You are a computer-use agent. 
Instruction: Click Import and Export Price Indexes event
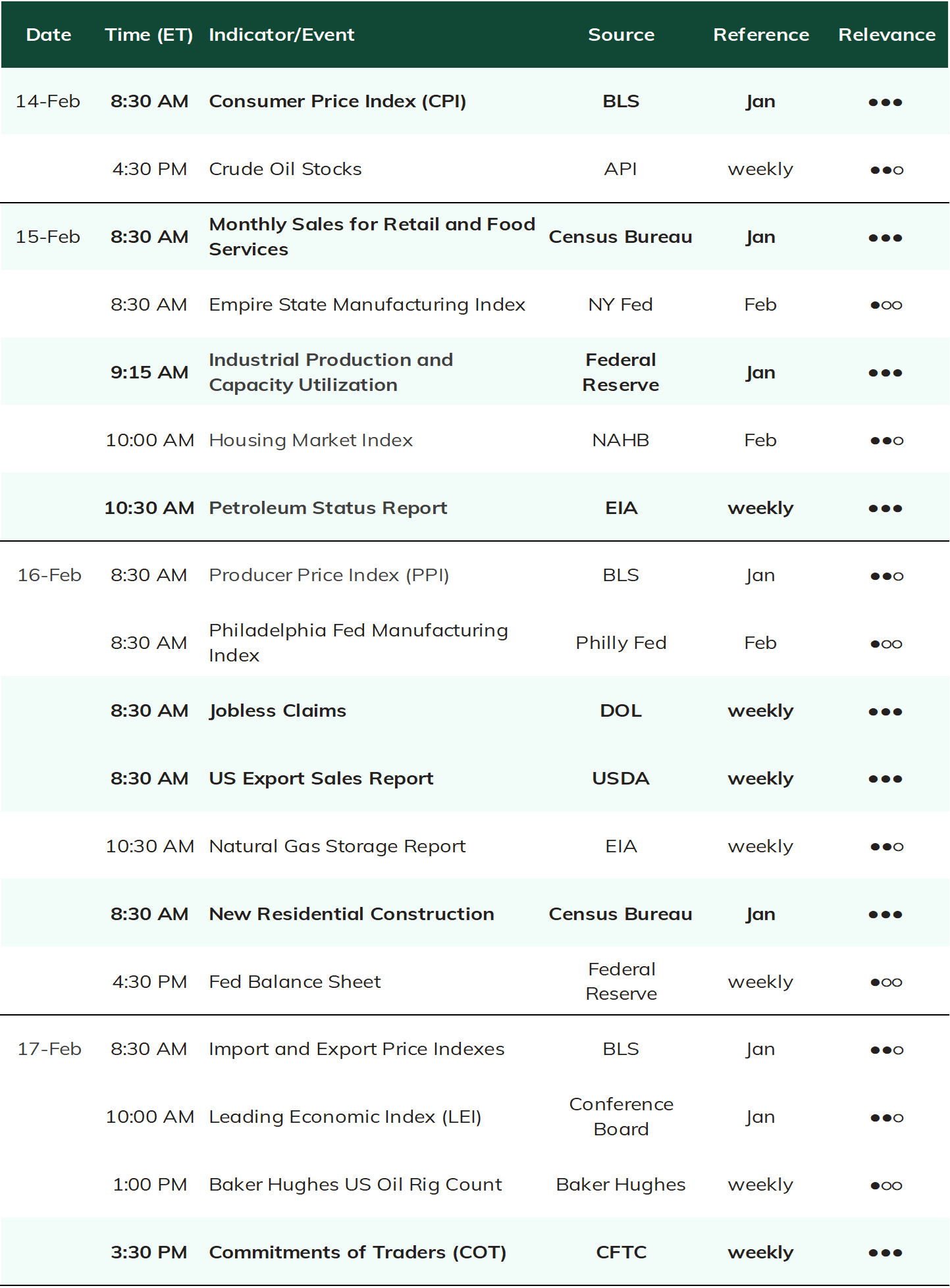357,1049
